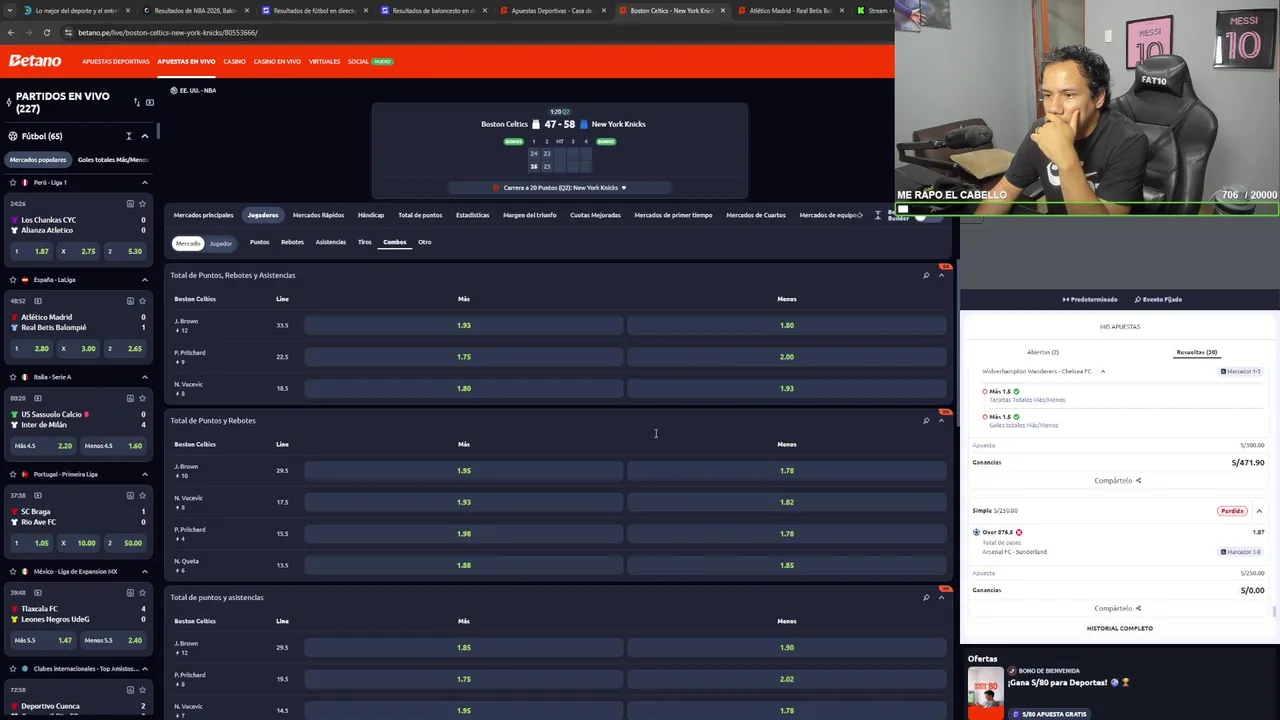Open stats icon for Los Chankas match

pyautogui.click(x=130, y=204)
